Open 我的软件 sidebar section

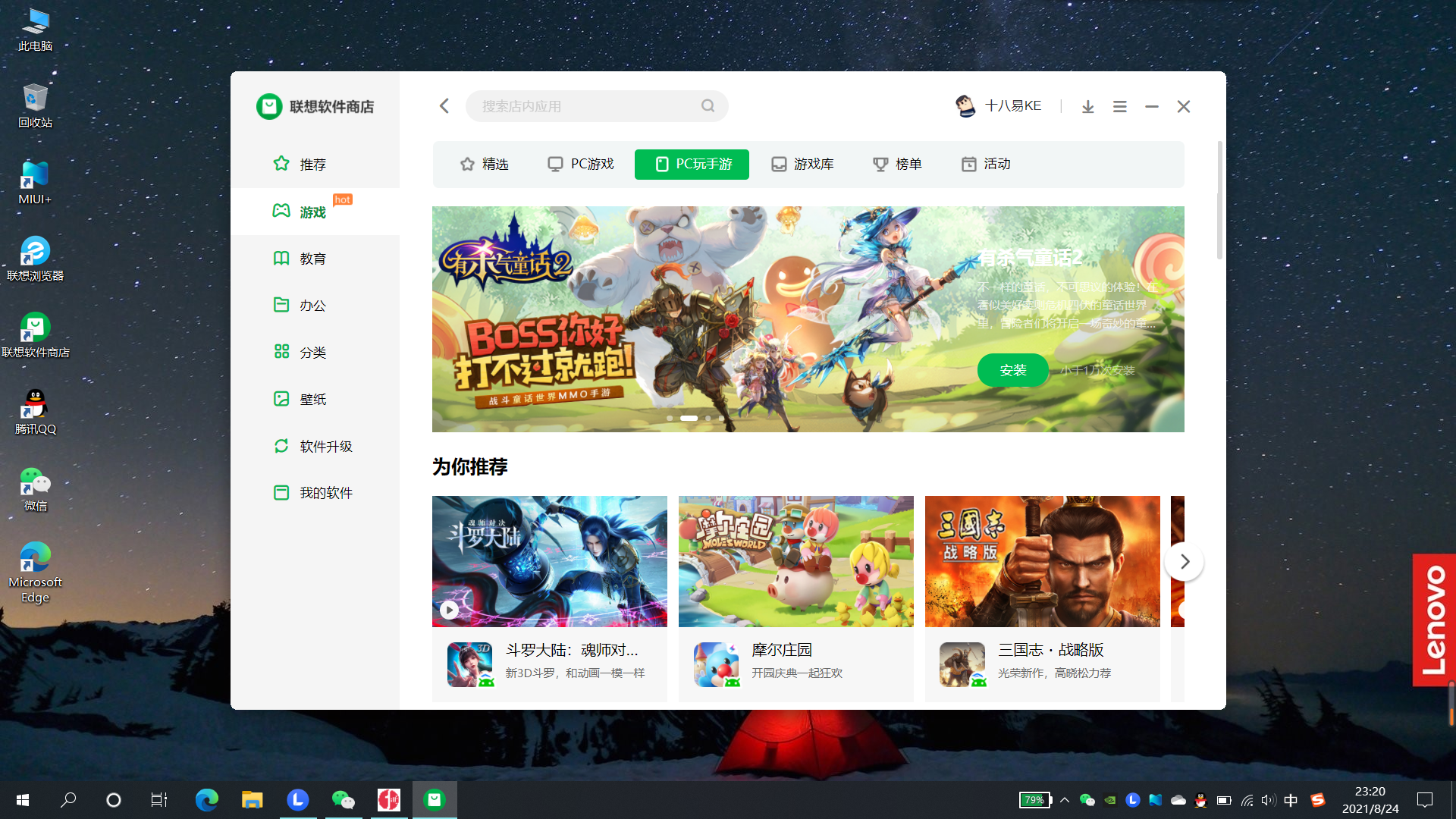click(x=315, y=493)
